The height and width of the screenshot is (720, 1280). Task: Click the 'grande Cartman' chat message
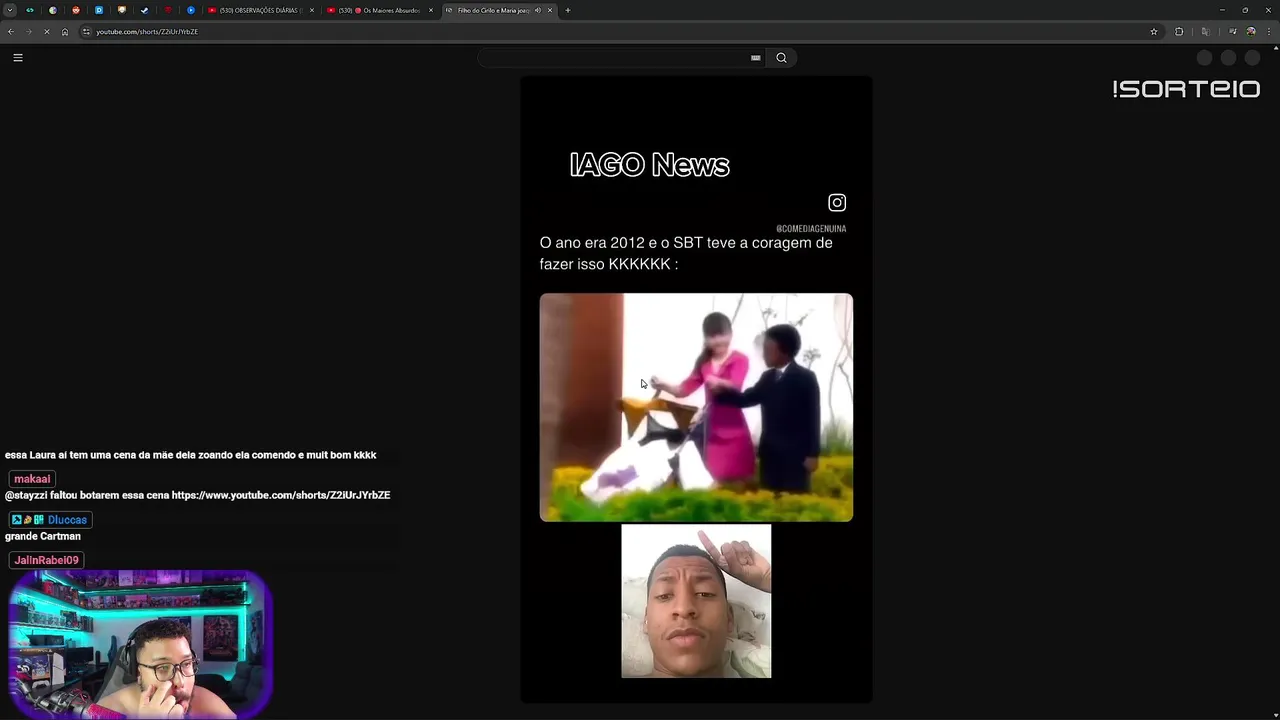point(43,536)
